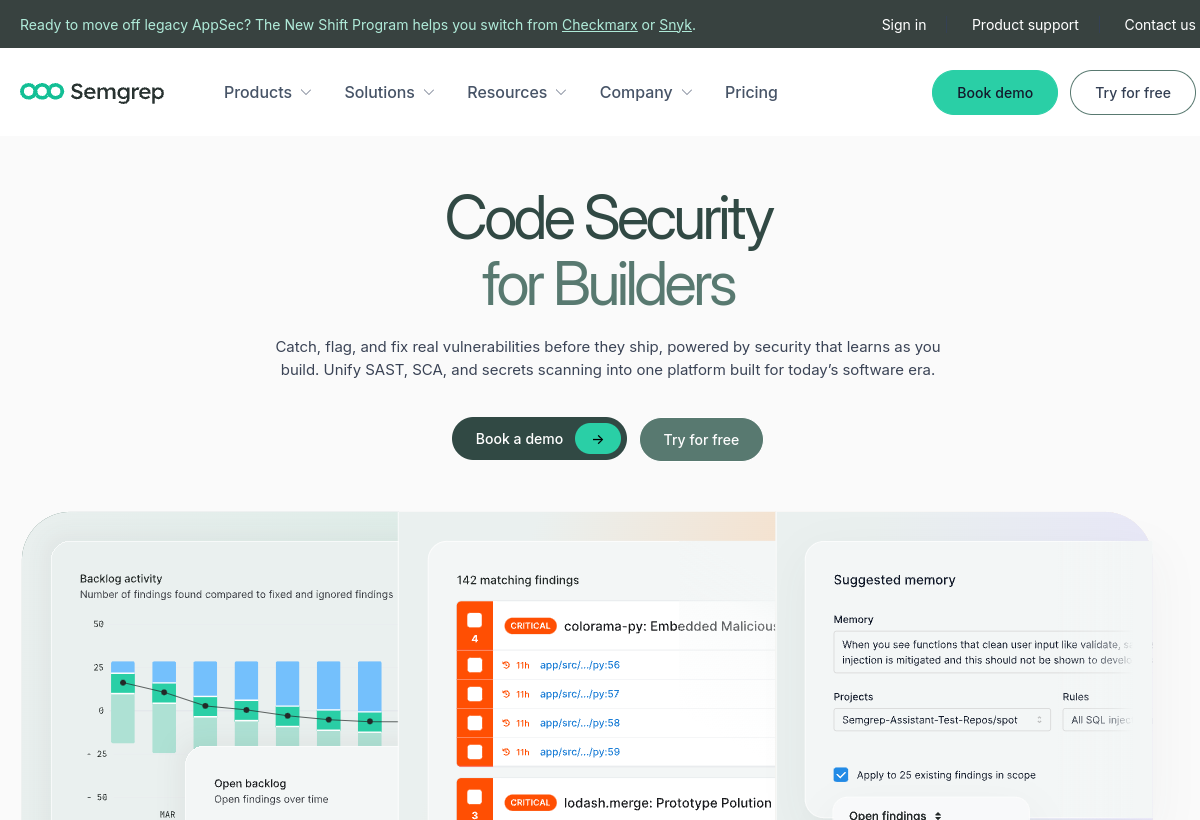This screenshot has height=820, width=1200.
Task: Click history icon beside app/src/.../py:59
Action: coord(507,752)
